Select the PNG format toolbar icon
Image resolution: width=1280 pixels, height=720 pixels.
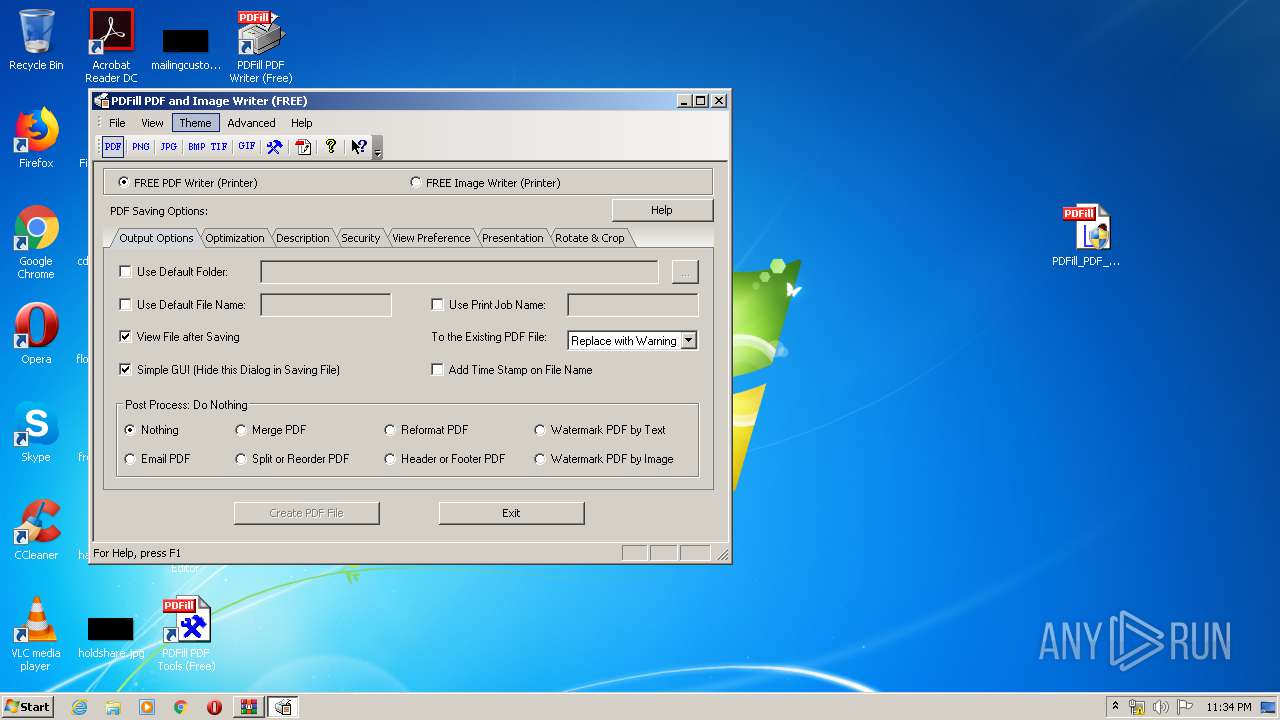click(x=141, y=147)
